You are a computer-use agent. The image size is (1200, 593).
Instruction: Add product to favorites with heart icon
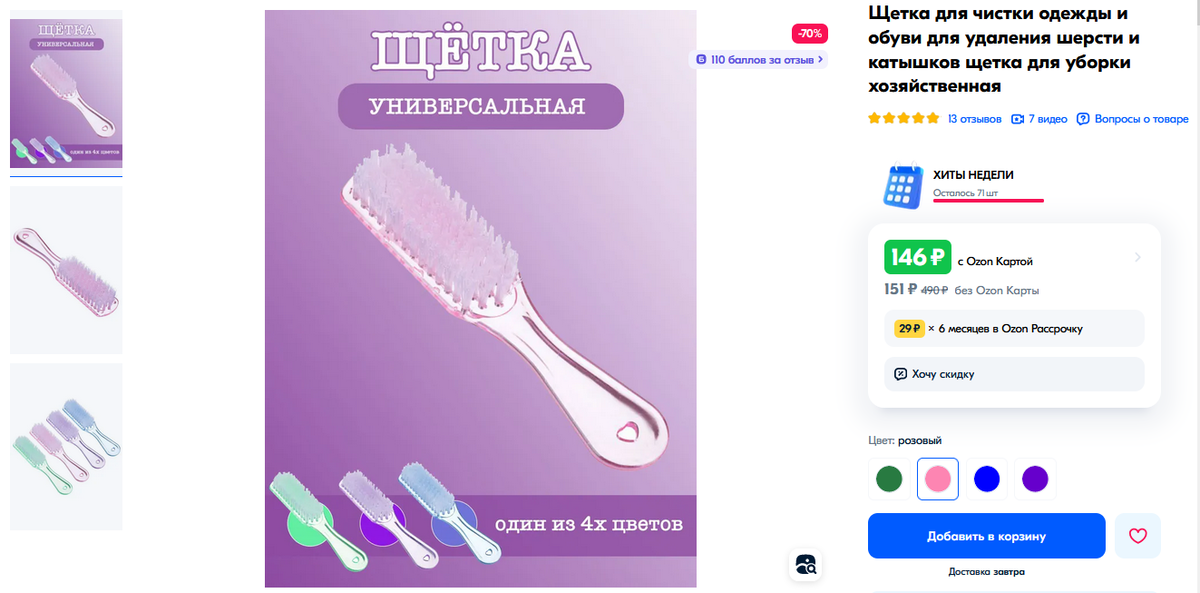click(x=1138, y=536)
